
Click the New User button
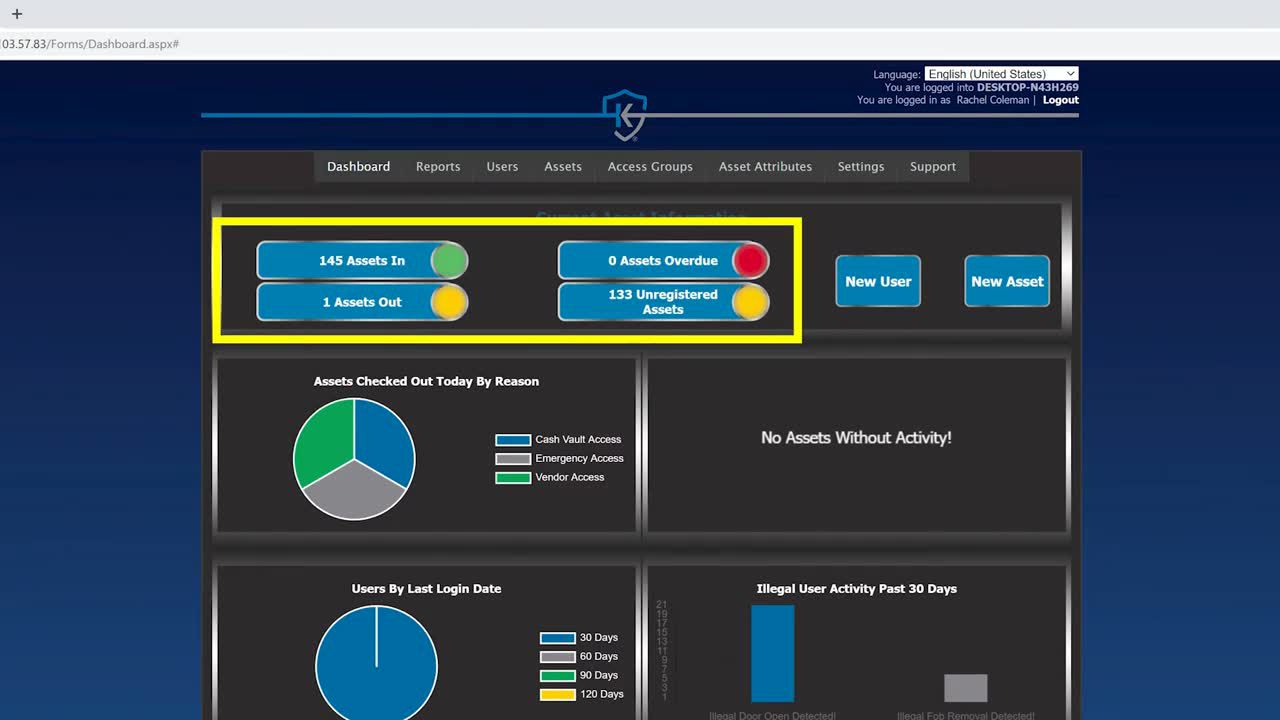coord(877,281)
